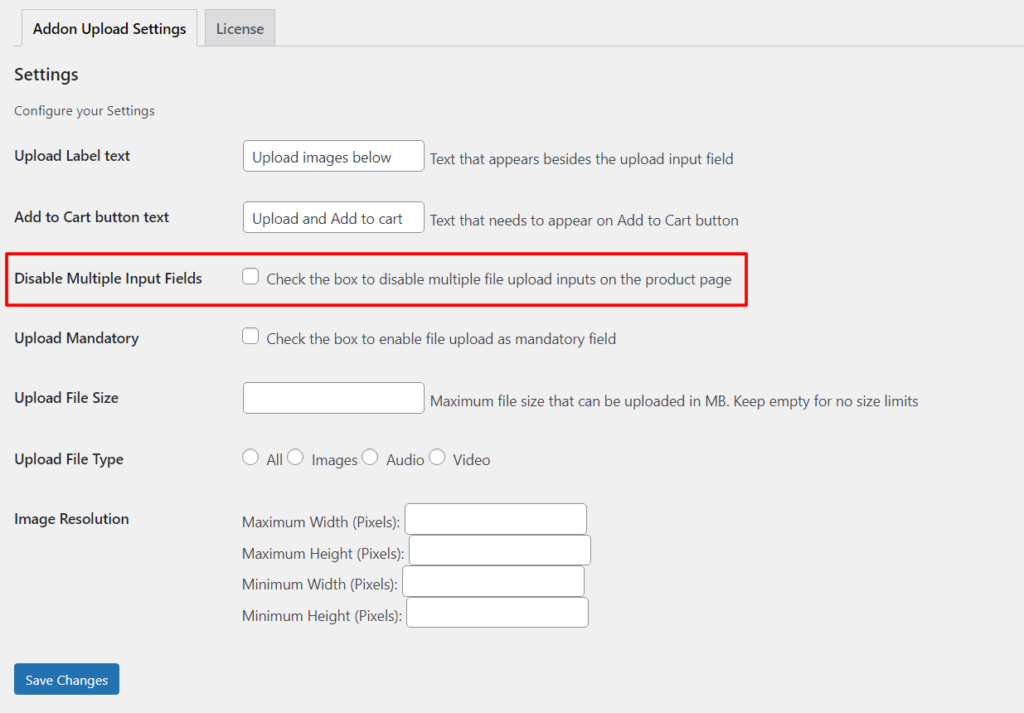1024x713 pixels.
Task: Click the 'Image Resolution' label
Action: coord(72,519)
